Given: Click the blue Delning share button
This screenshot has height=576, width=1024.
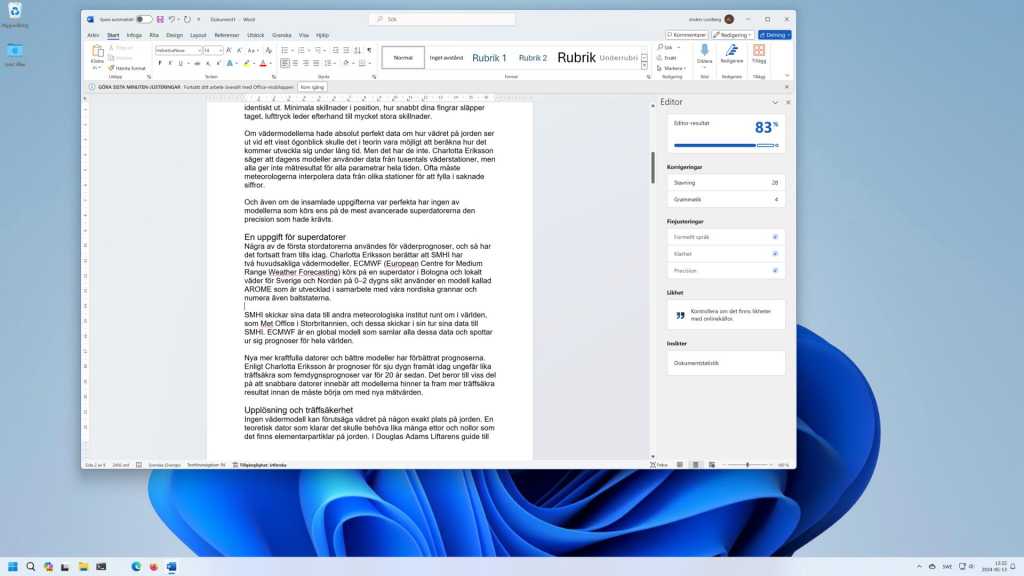Looking at the screenshot, I should pos(775,35).
